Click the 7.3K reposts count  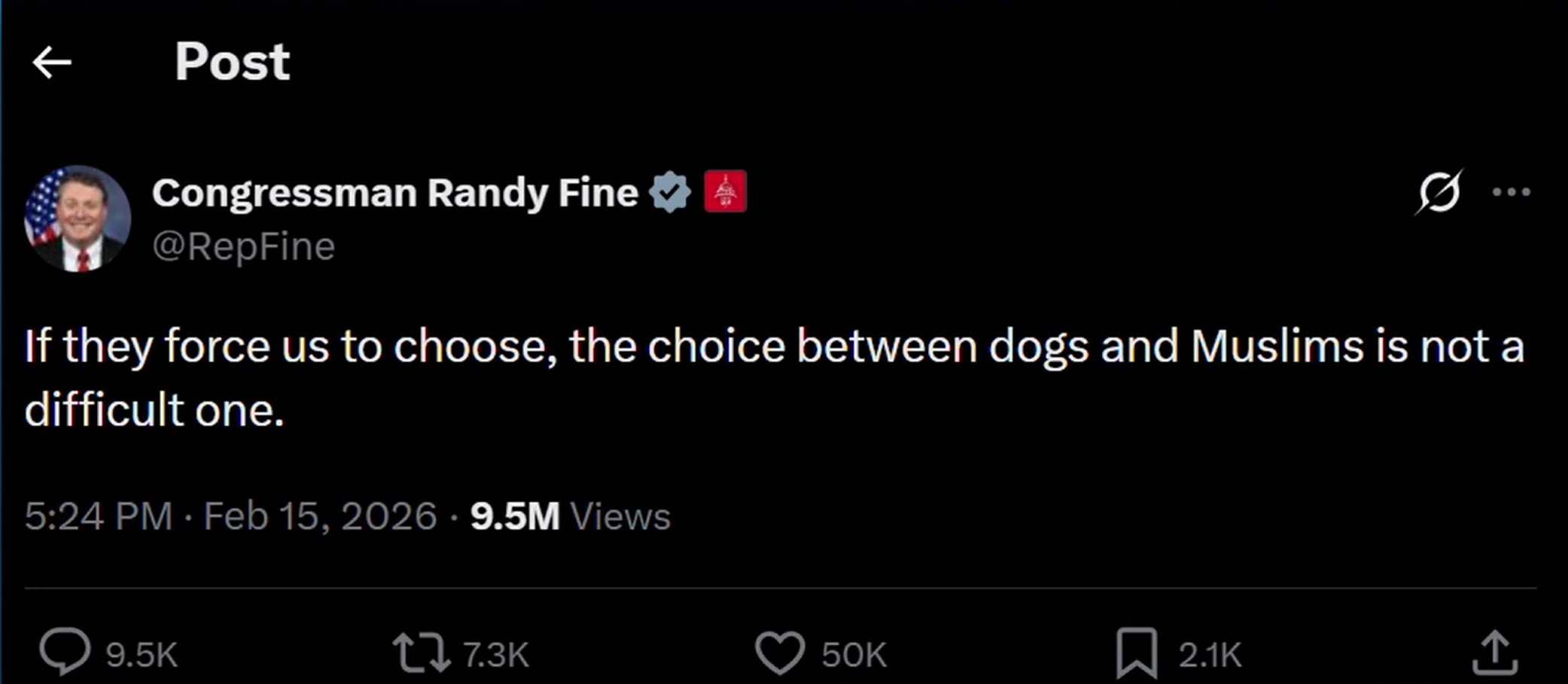coord(496,655)
